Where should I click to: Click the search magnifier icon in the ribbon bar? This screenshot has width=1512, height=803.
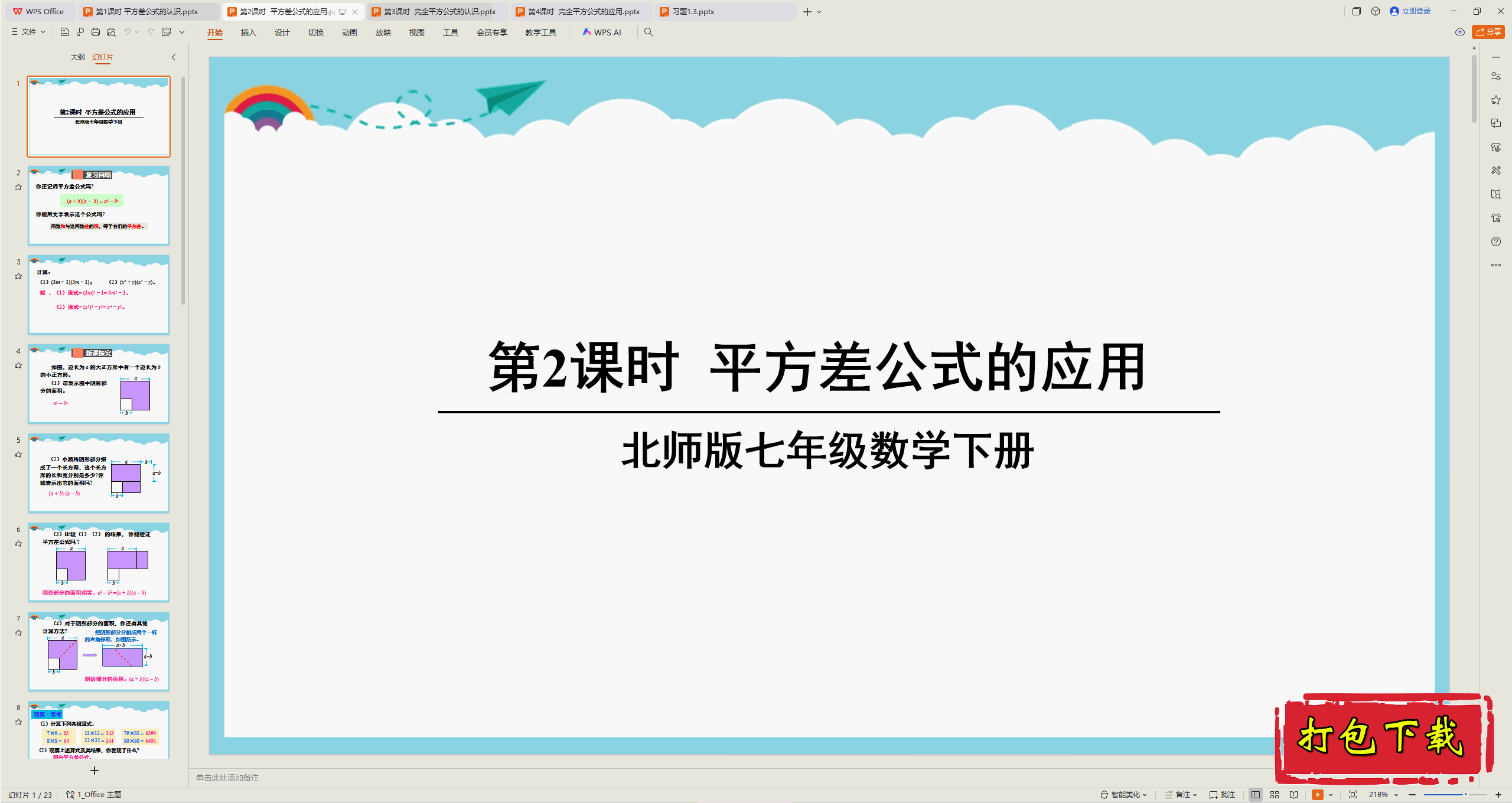click(649, 32)
